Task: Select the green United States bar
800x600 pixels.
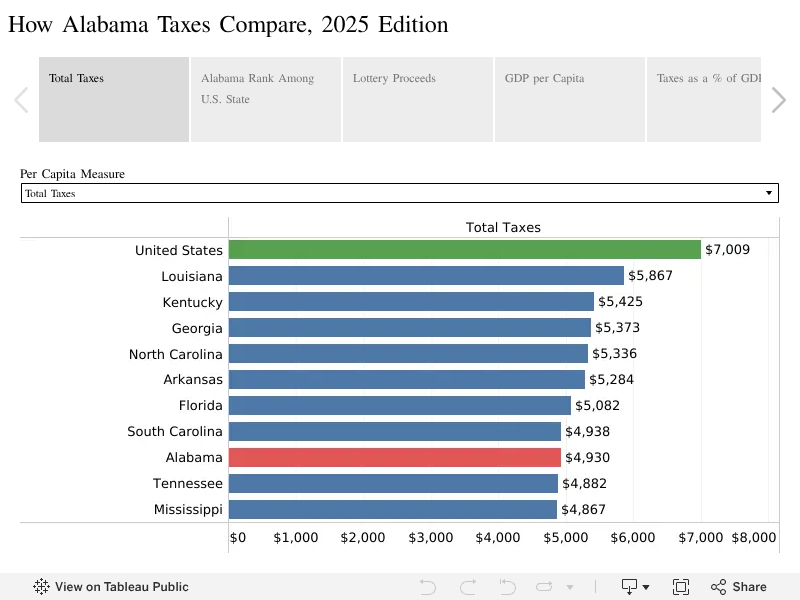Action: coord(465,249)
